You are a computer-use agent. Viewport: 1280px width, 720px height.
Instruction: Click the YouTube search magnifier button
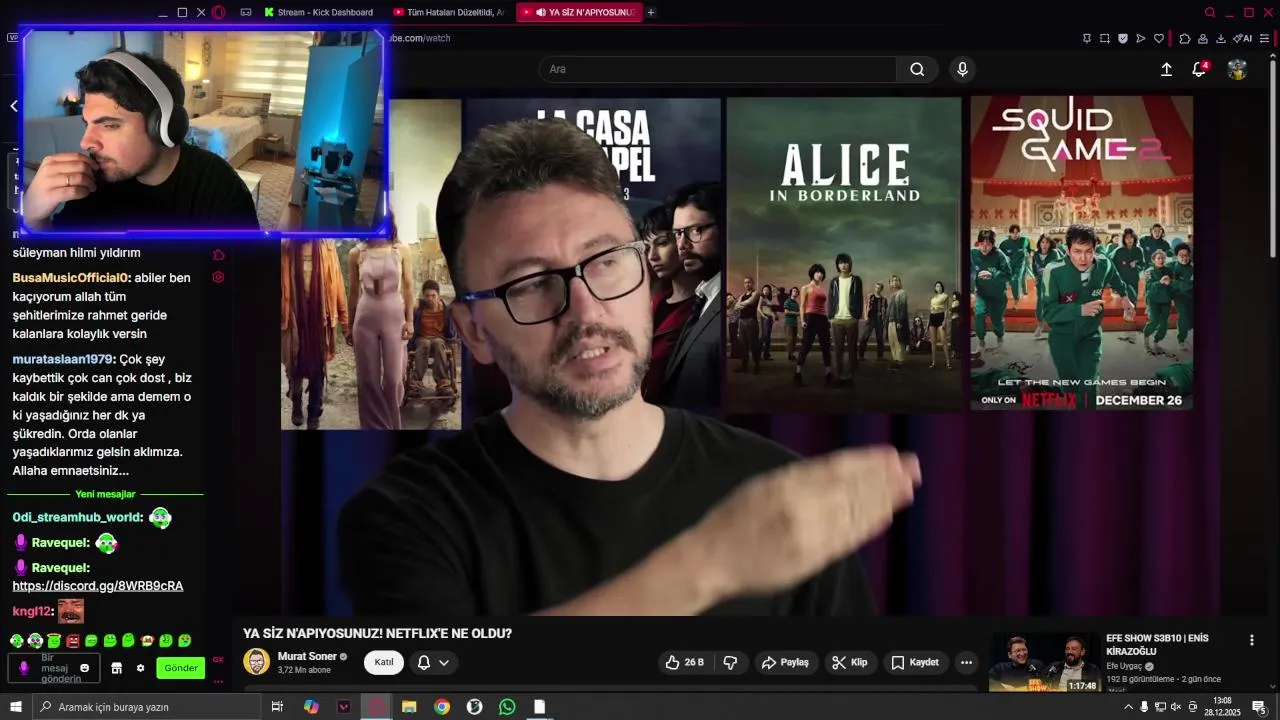pyautogui.click(x=917, y=69)
